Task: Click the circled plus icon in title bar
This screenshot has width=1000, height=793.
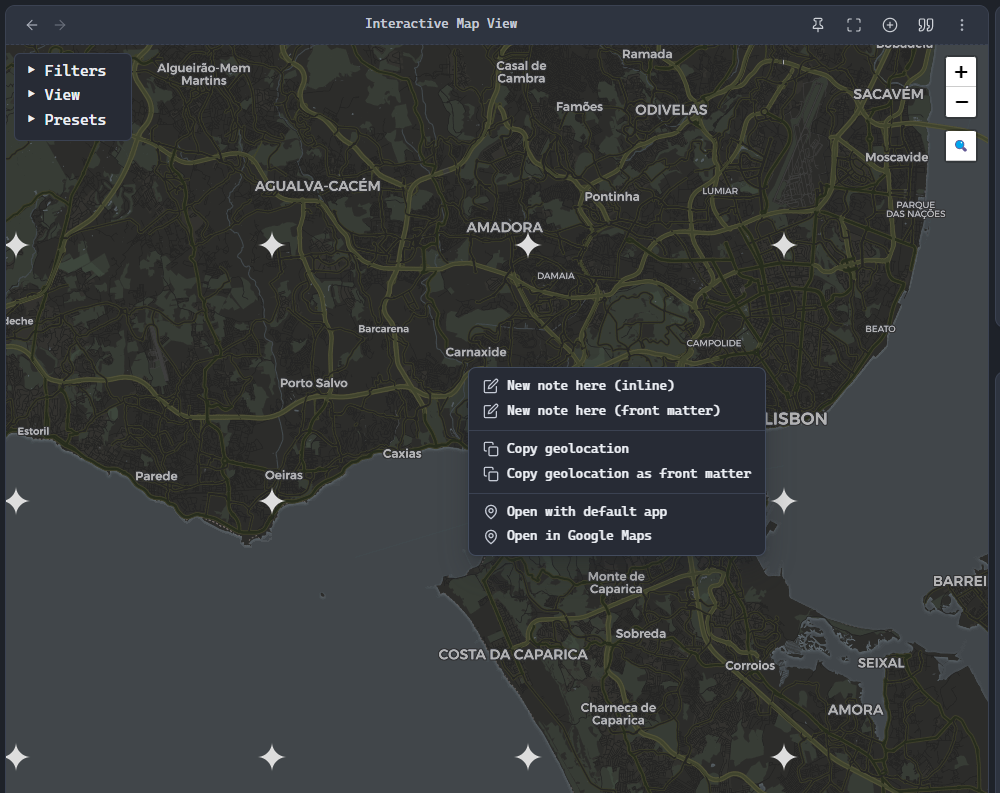Action: pos(890,24)
